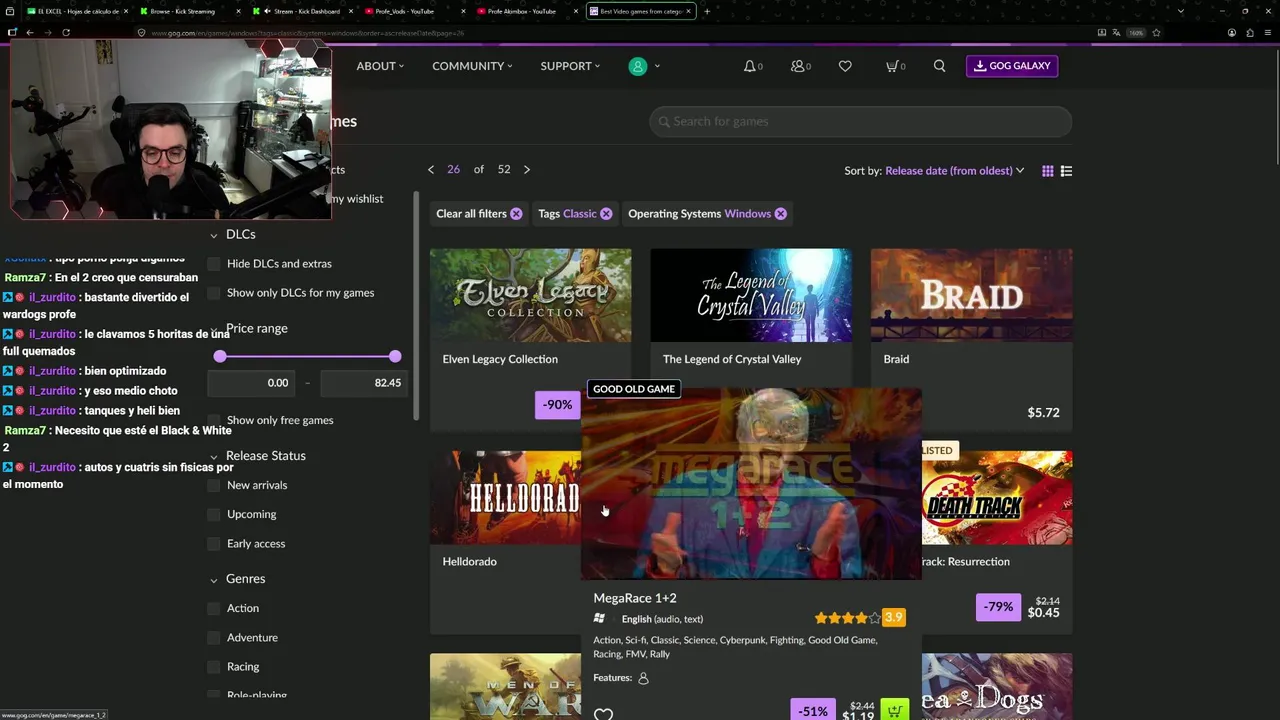Check Show only free games

coord(214,420)
